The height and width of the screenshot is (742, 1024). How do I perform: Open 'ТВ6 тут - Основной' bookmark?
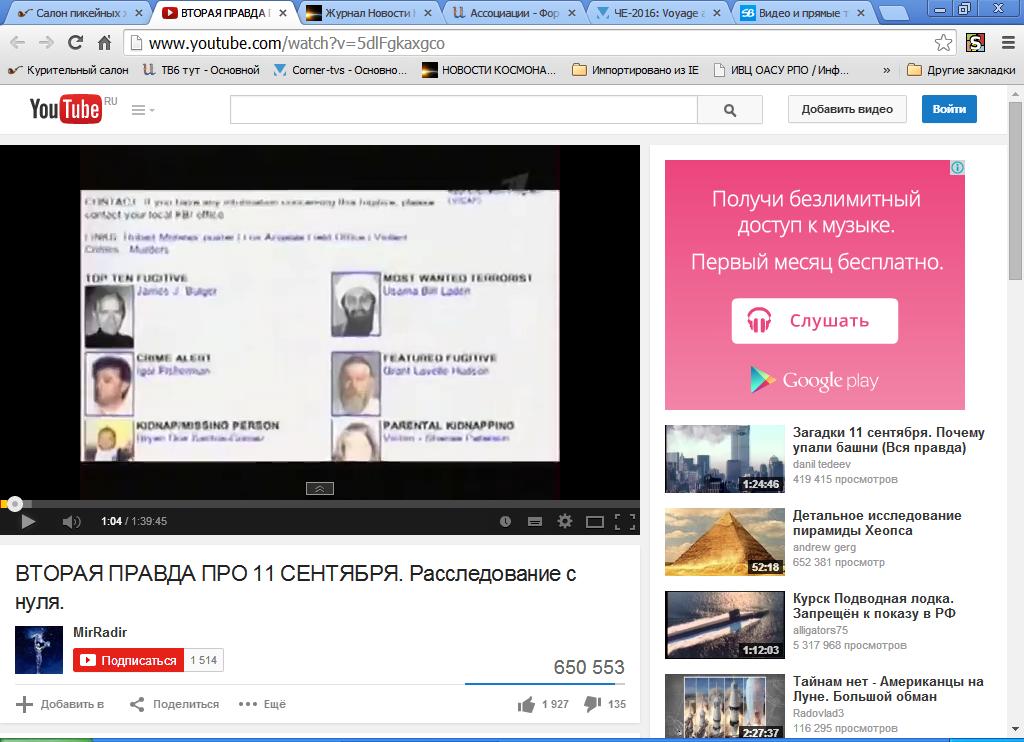click(x=201, y=70)
